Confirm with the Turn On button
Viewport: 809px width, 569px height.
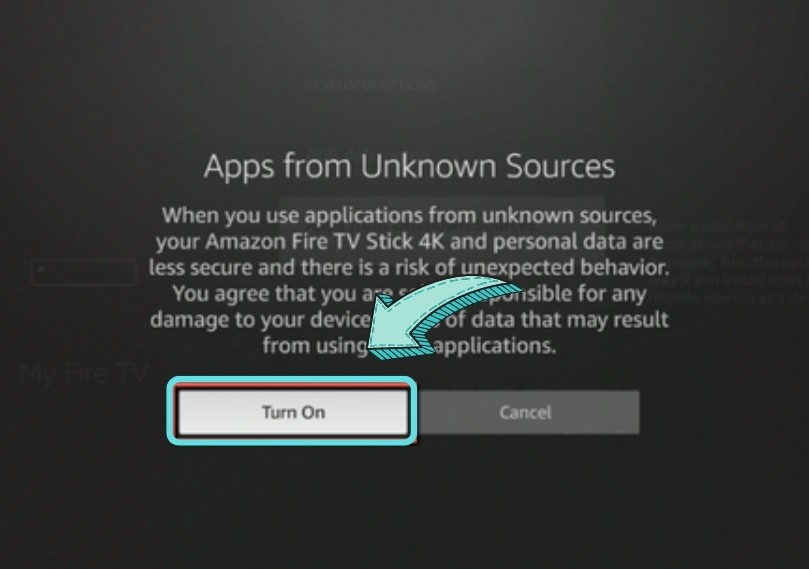[x=293, y=412]
